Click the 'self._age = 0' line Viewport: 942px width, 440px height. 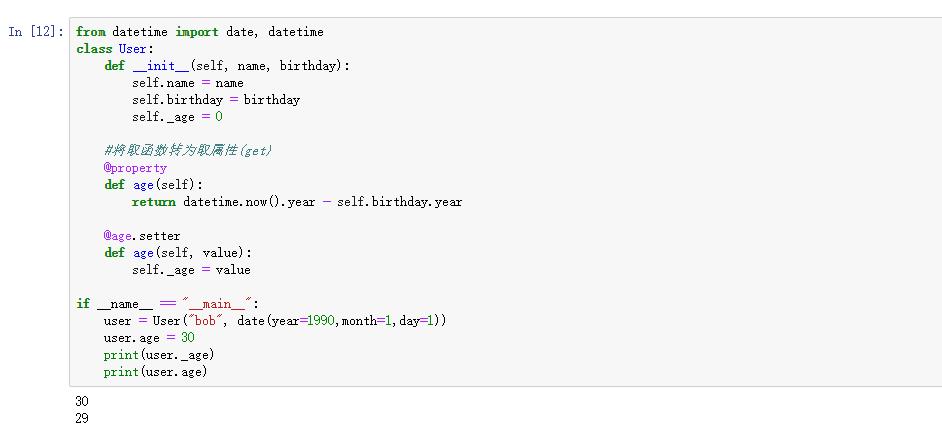pyautogui.click(x=177, y=117)
